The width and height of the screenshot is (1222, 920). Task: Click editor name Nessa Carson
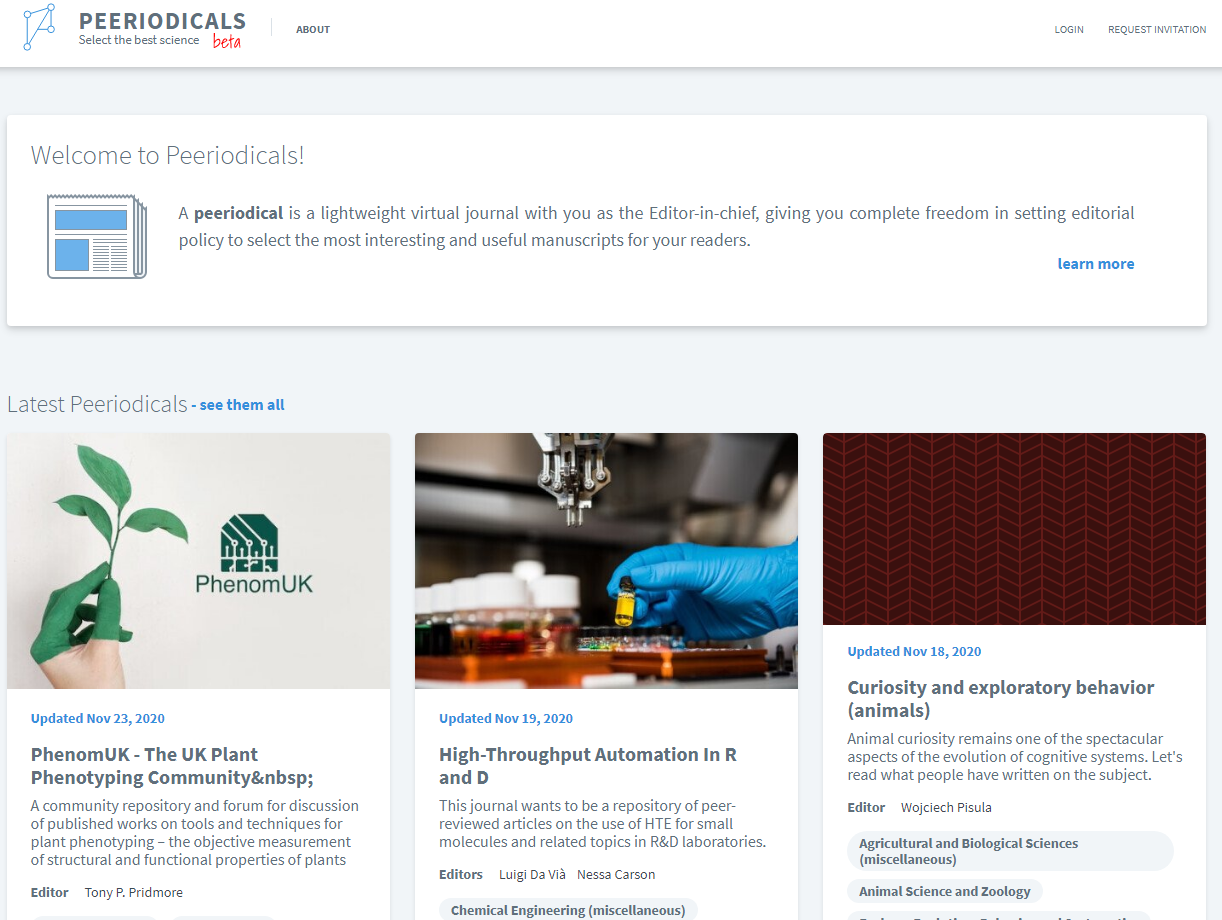[x=616, y=874]
